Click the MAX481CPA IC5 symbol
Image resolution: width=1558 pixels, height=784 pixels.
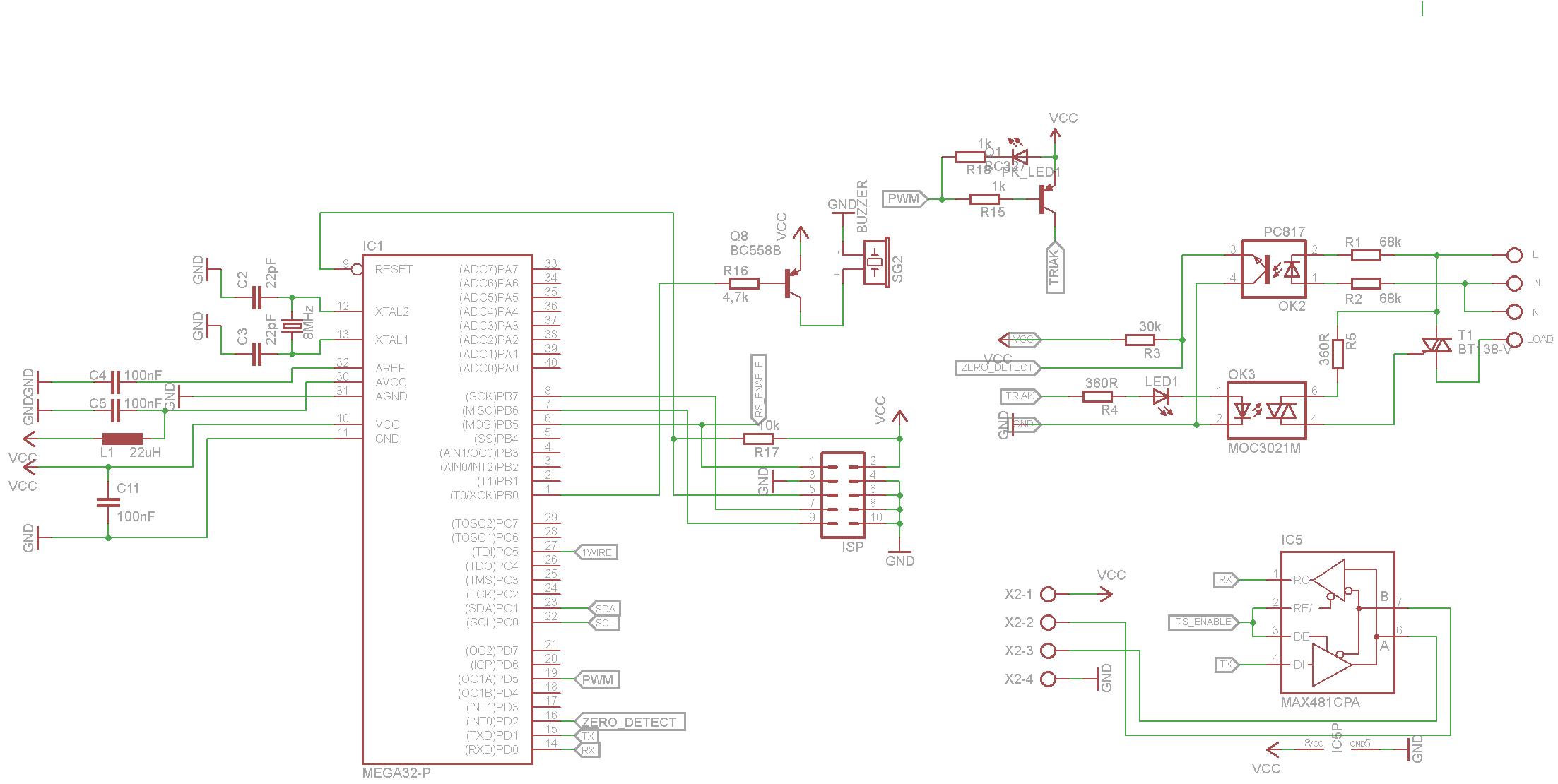(x=1337, y=622)
